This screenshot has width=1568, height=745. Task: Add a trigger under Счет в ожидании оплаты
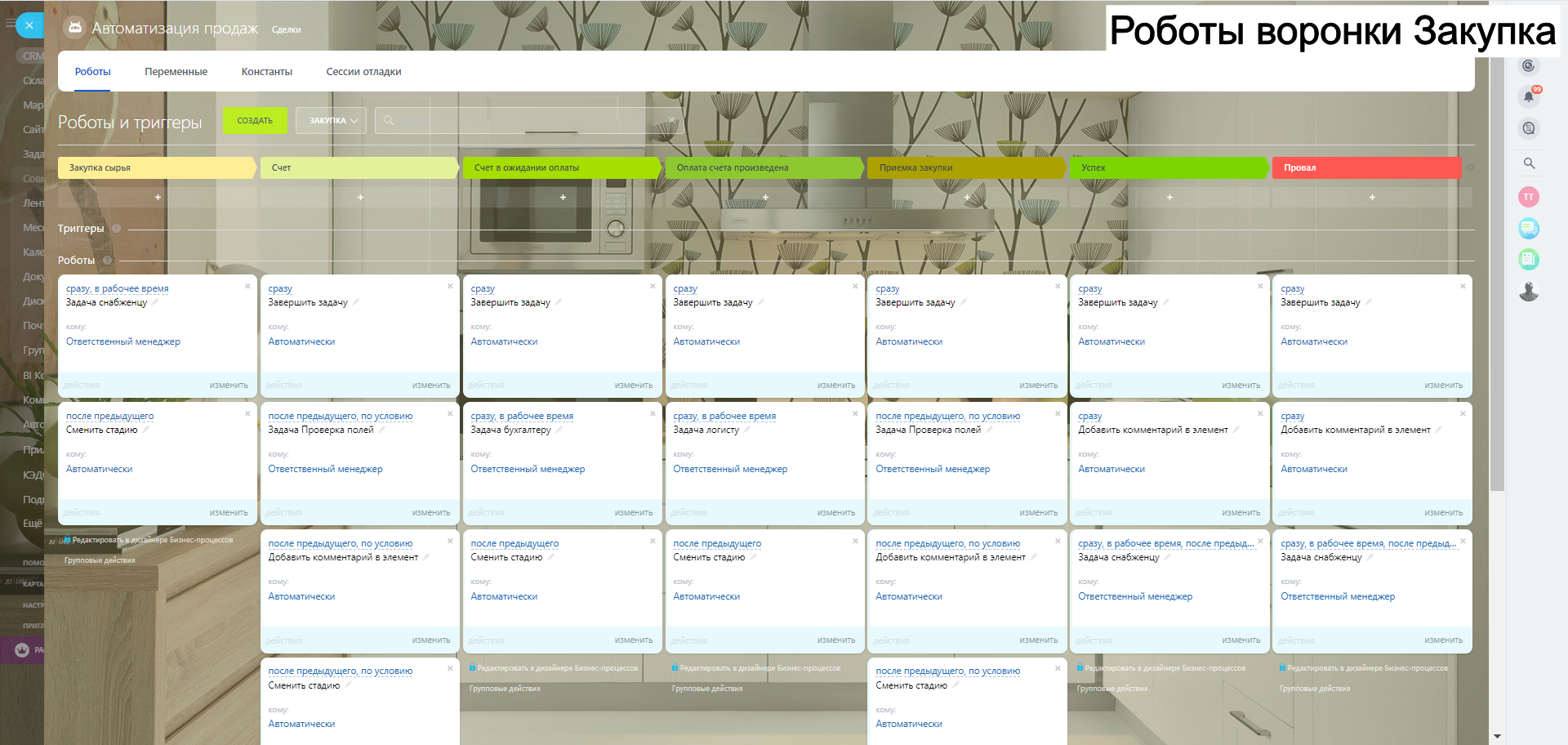563,198
